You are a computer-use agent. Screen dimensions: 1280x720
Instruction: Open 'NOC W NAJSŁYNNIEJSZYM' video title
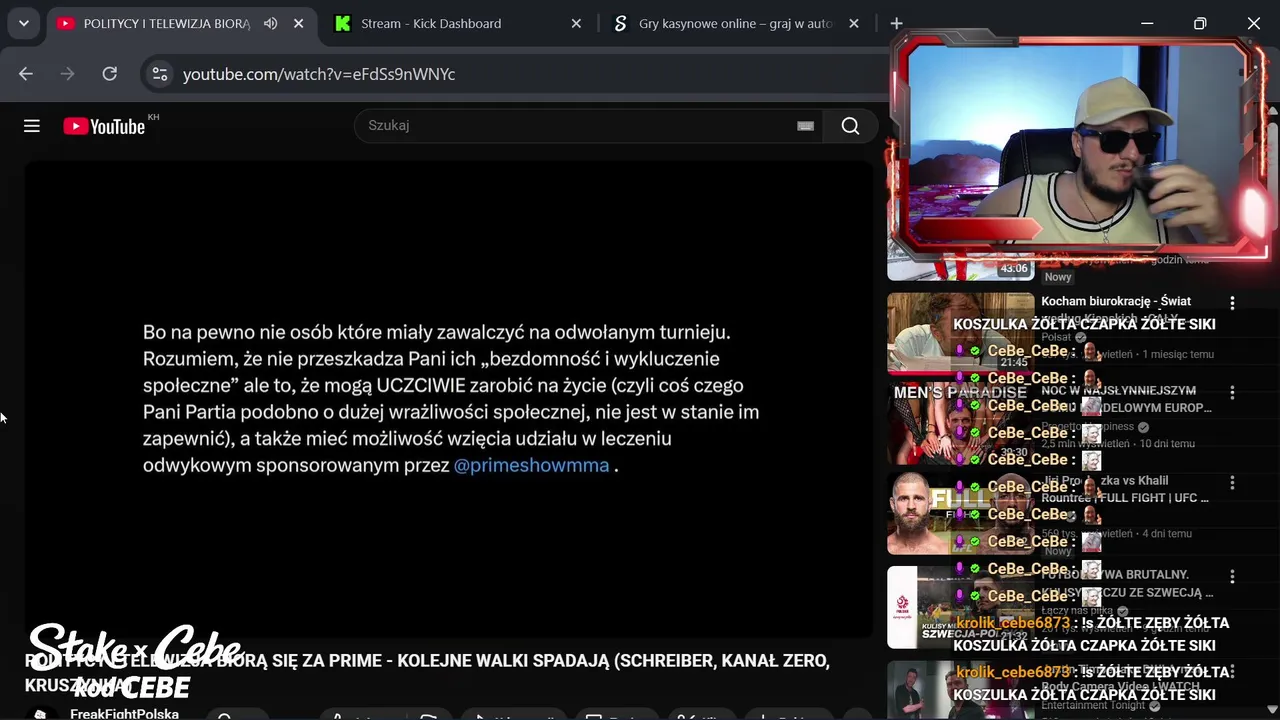click(1126, 399)
